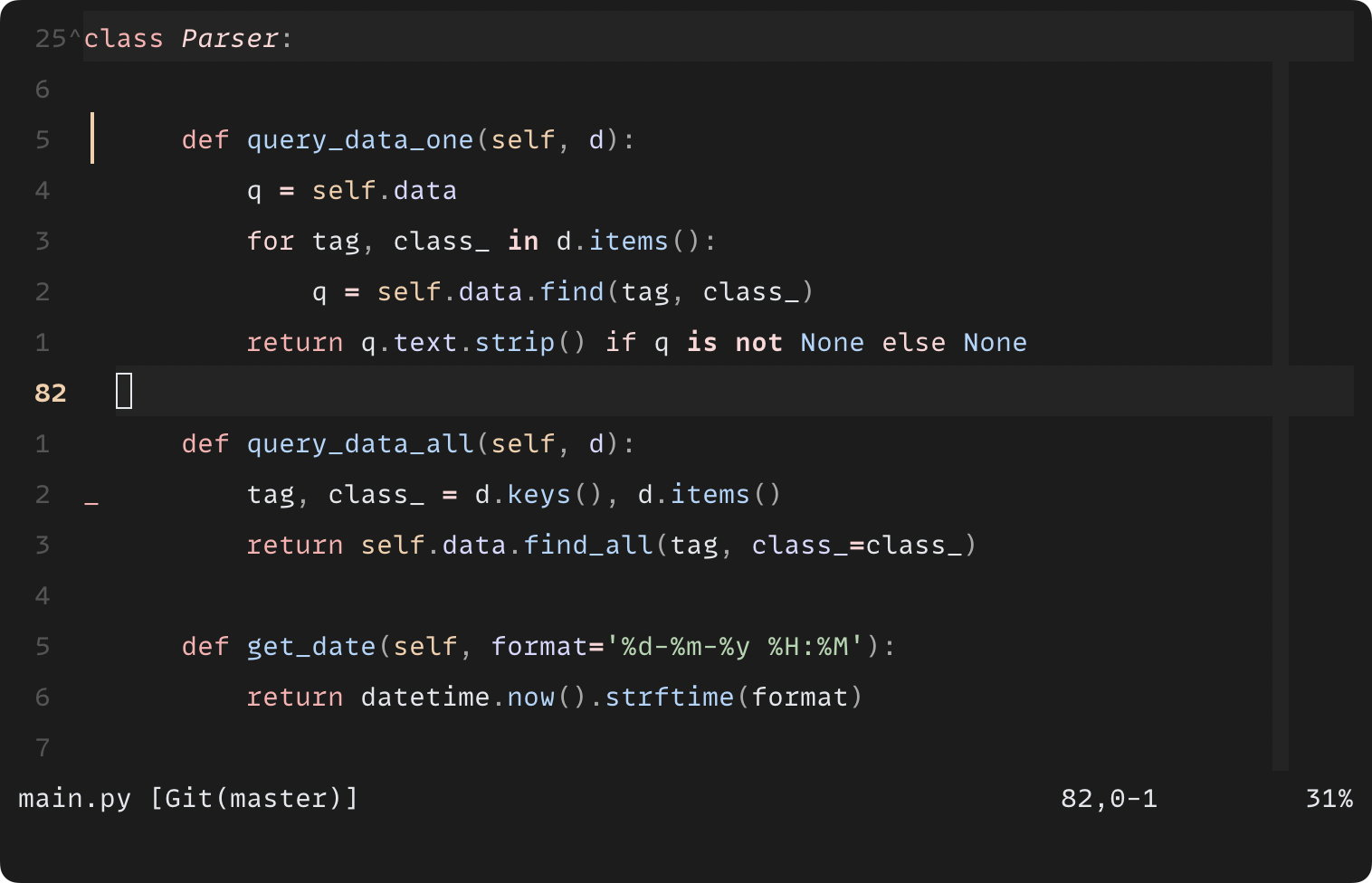The width and height of the screenshot is (1372, 883).
Task: Click the 'else' keyword in return line
Action: (x=913, y=342)
